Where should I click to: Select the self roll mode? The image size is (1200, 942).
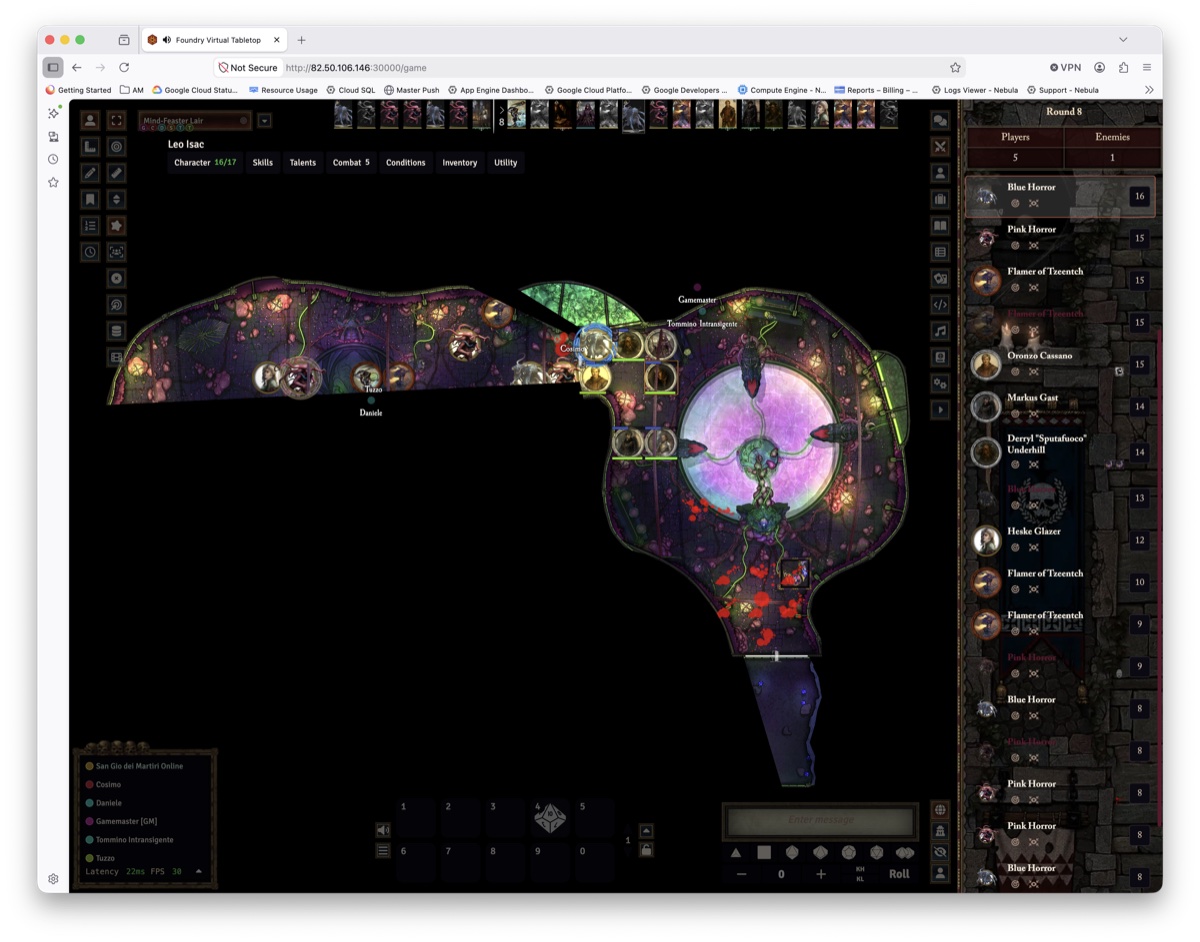pos(940,873)
